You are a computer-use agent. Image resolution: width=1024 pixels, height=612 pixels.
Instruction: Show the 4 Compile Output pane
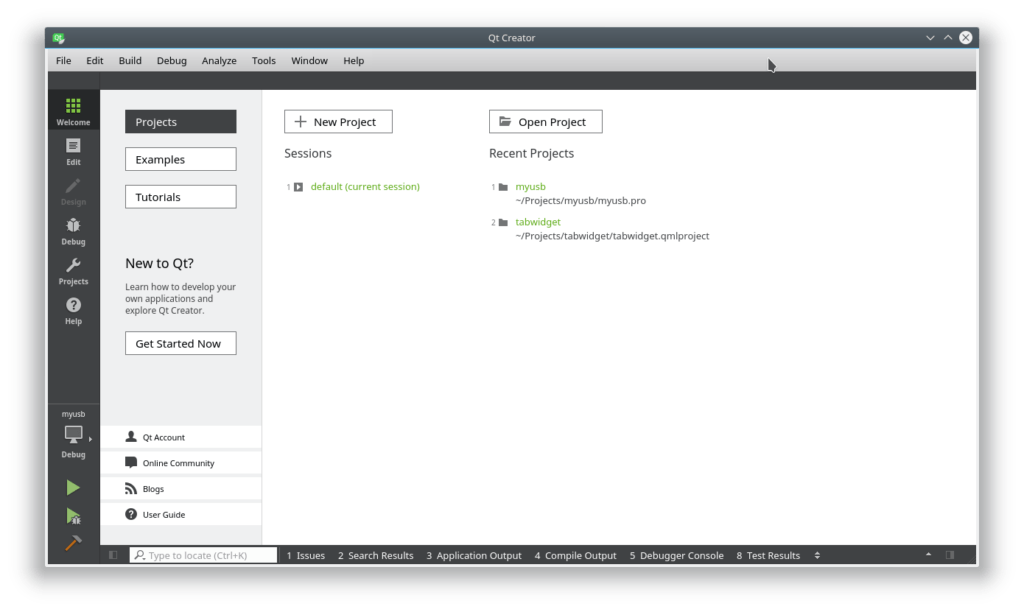pyautogui.click(x=575, y=555)
